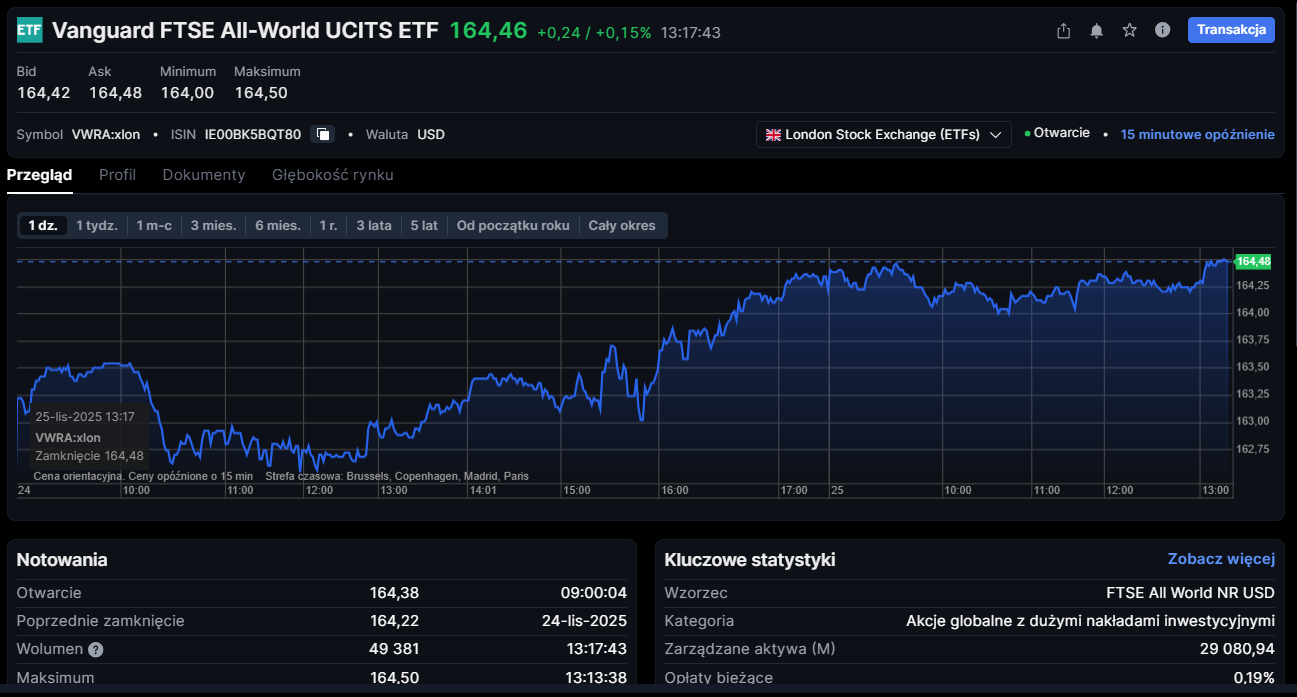Click the ETF logo badge
1297x697 pixels.
[30, 30]
